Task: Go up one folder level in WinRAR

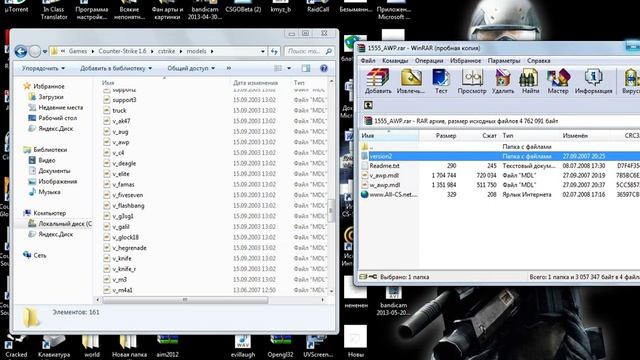Action: coord(368,105)
